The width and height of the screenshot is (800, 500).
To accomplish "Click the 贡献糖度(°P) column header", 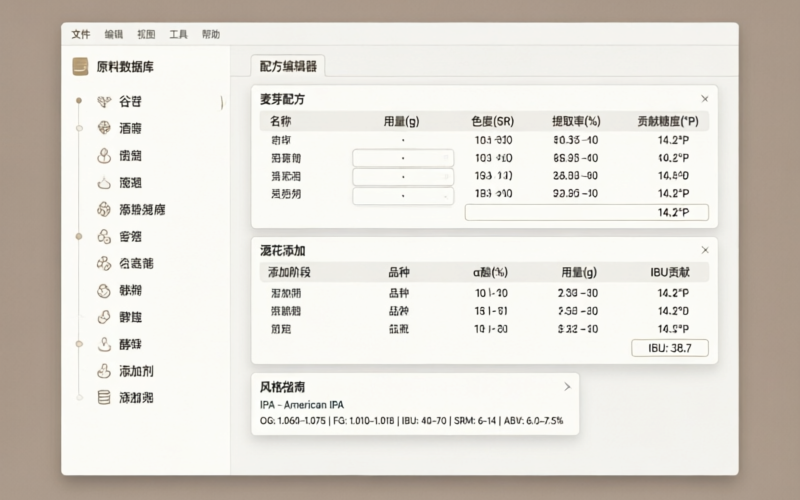I will 668,121.
